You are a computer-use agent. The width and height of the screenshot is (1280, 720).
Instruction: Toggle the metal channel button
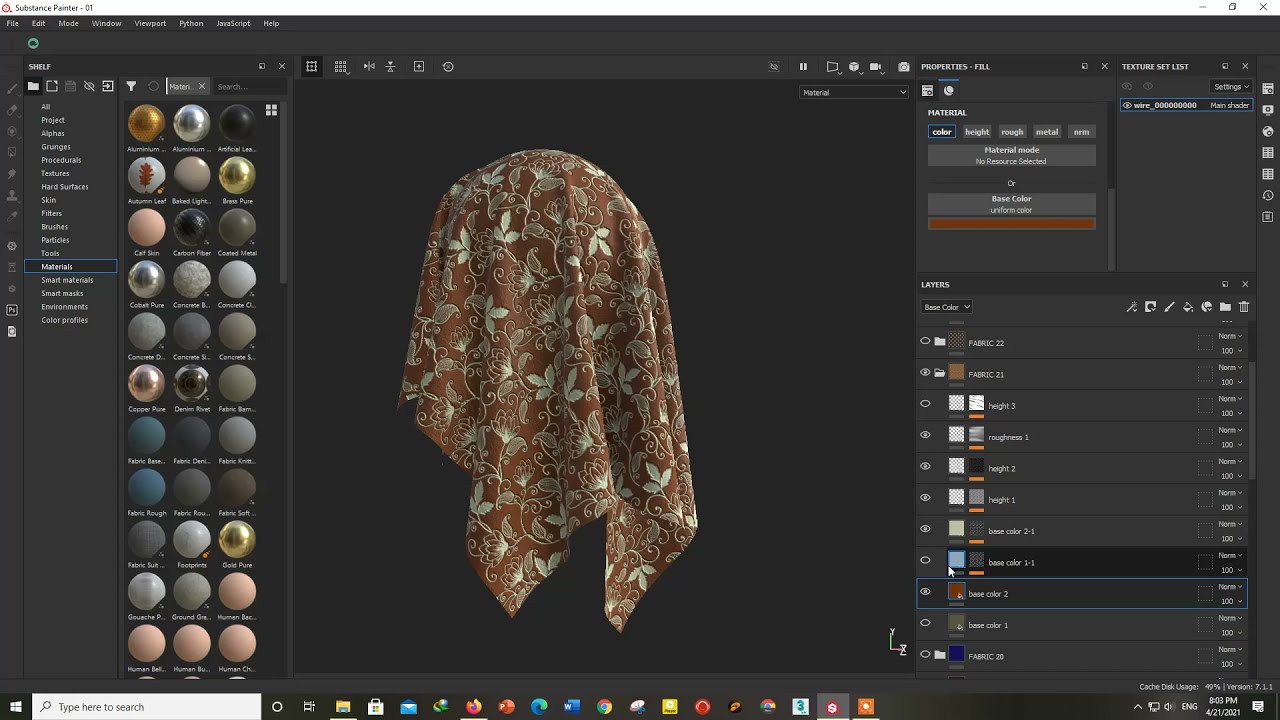[x=1047, y=132]
